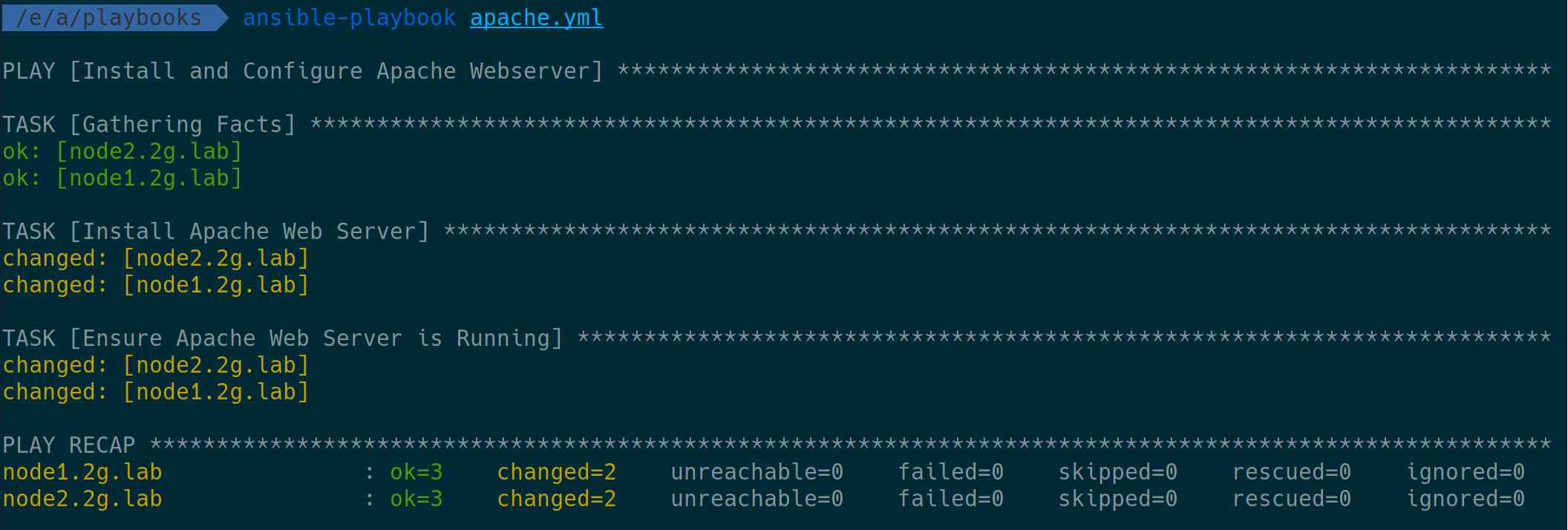The width and height of the screenshot is (1568, 530).
Task: Click changed: node2.2g.lab under Ensure Apache Running
Action: click(156, 365)
